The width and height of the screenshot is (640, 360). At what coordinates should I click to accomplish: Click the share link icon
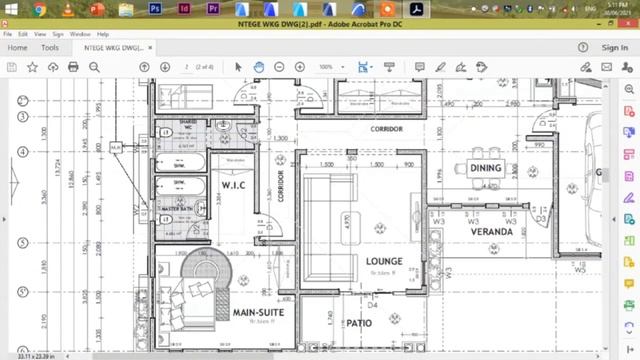[x=586, y=67]
